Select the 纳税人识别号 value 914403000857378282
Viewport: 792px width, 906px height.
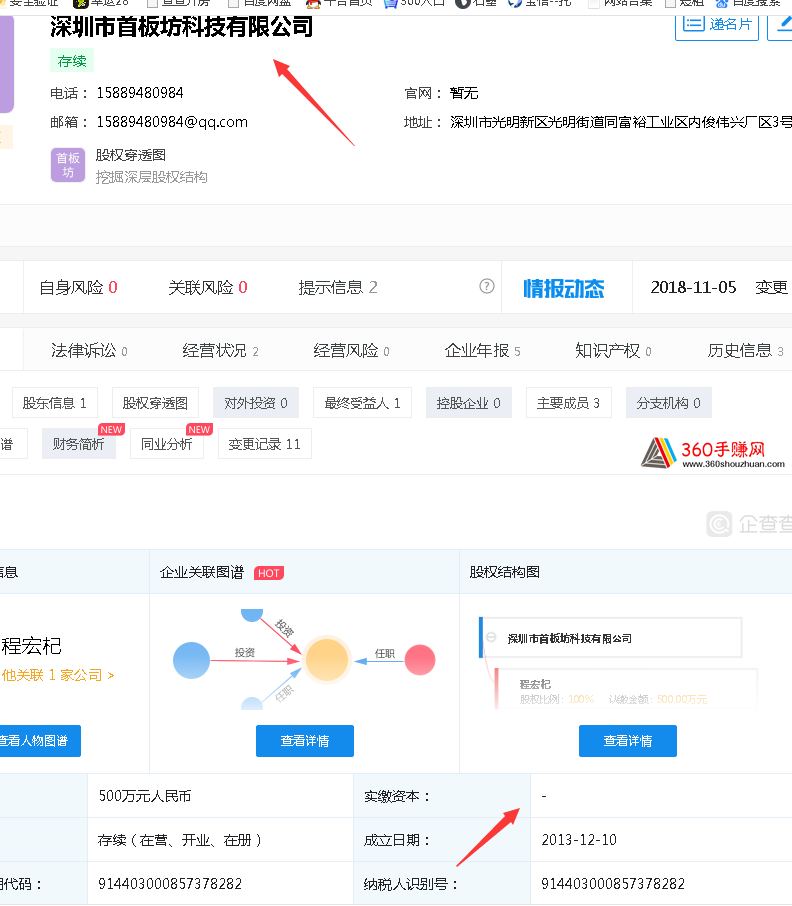click(613, 884)
